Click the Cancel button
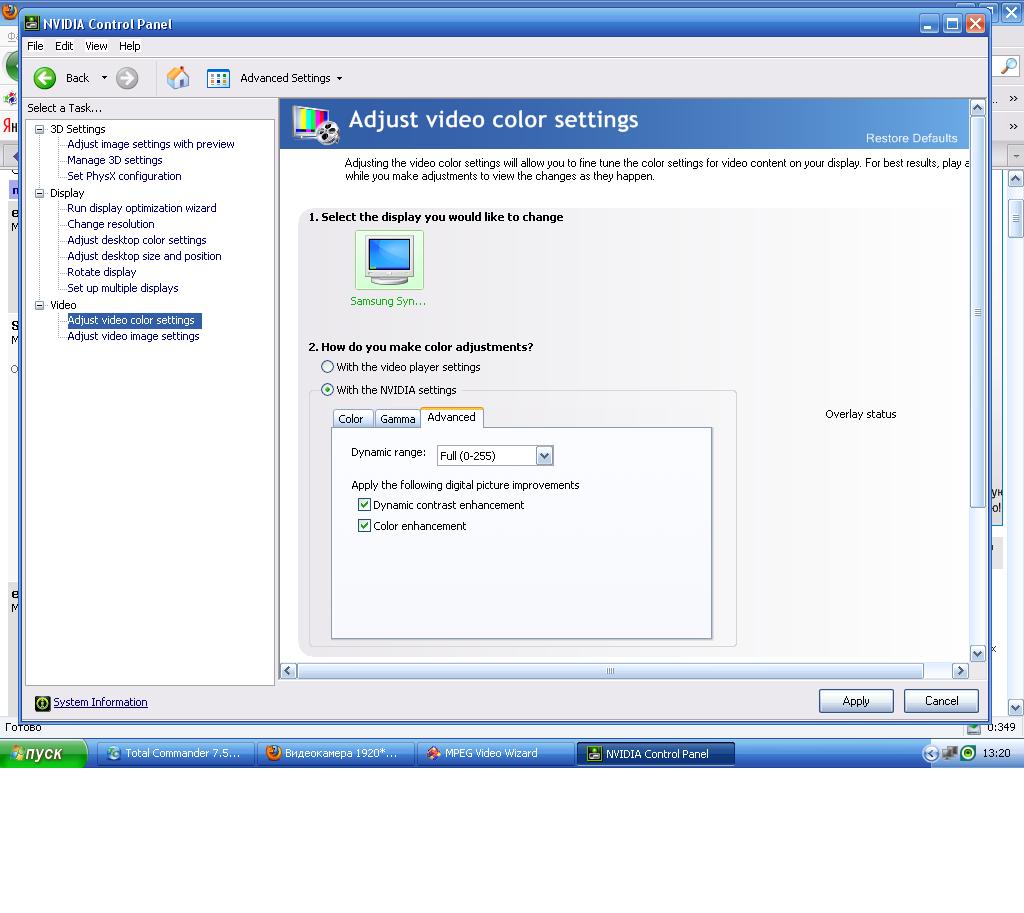 click(941, 701)
